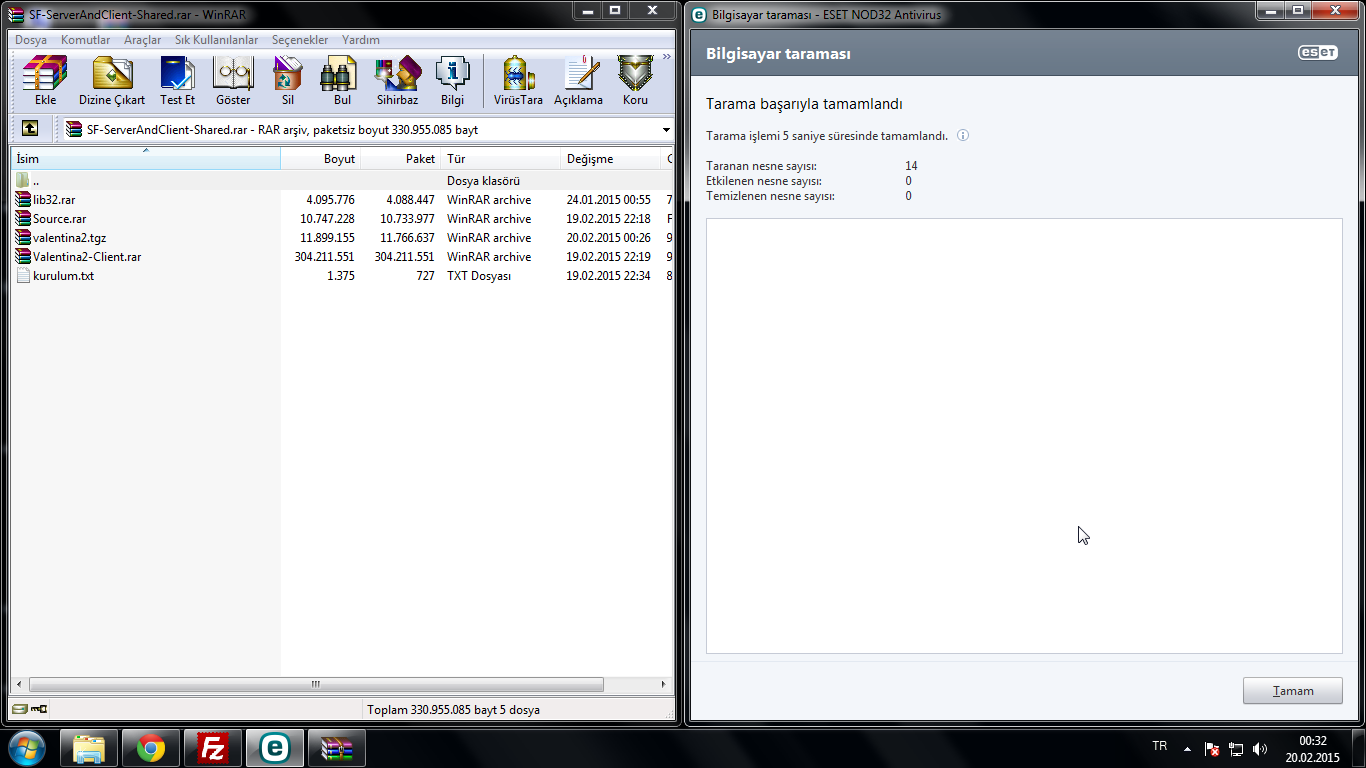Open the Seçenekler menu

pyautogui.click(x=300, y=40)
